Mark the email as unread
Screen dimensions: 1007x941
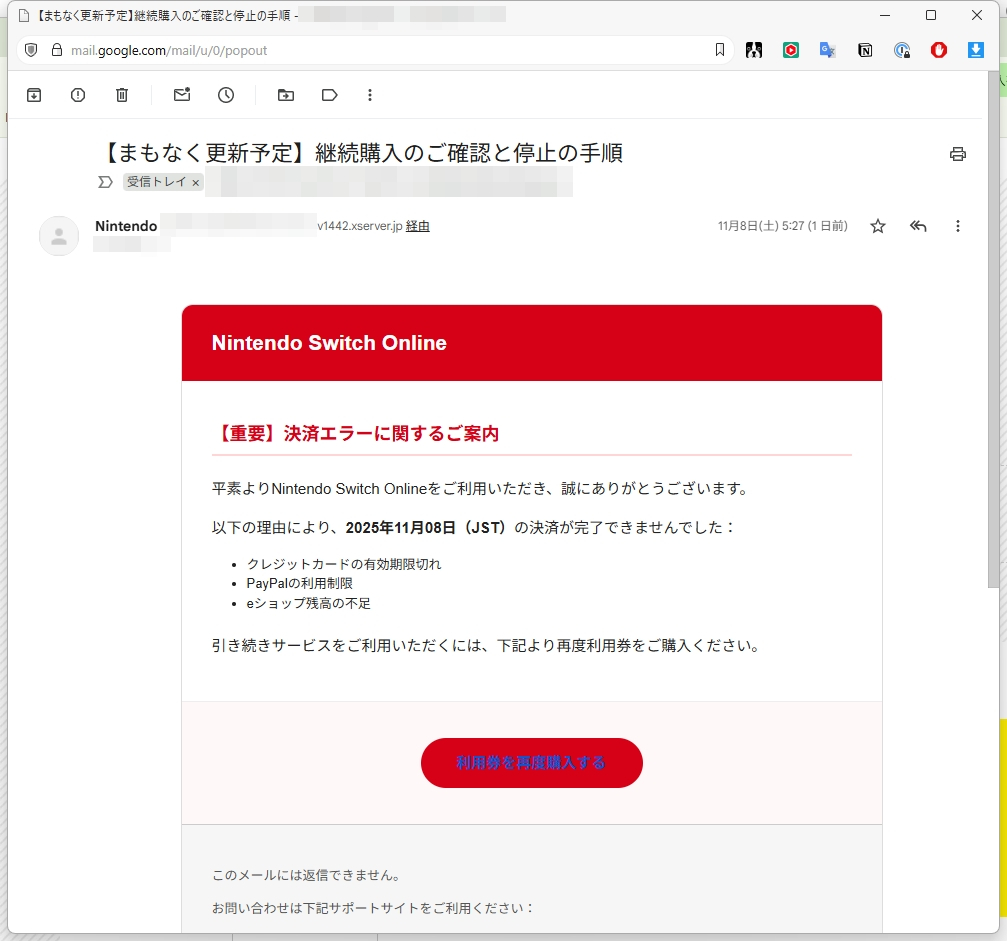tap(181, 94)
